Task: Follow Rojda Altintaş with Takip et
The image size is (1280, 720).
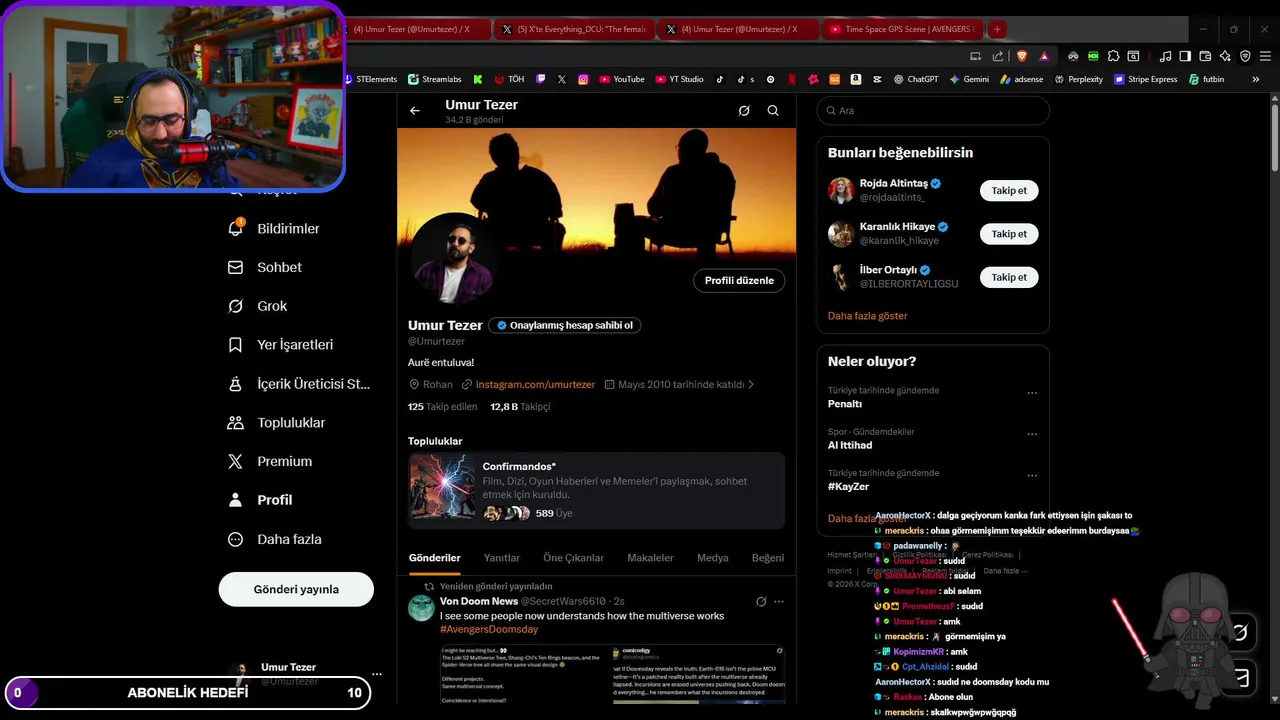Action: click(1009, 190)
